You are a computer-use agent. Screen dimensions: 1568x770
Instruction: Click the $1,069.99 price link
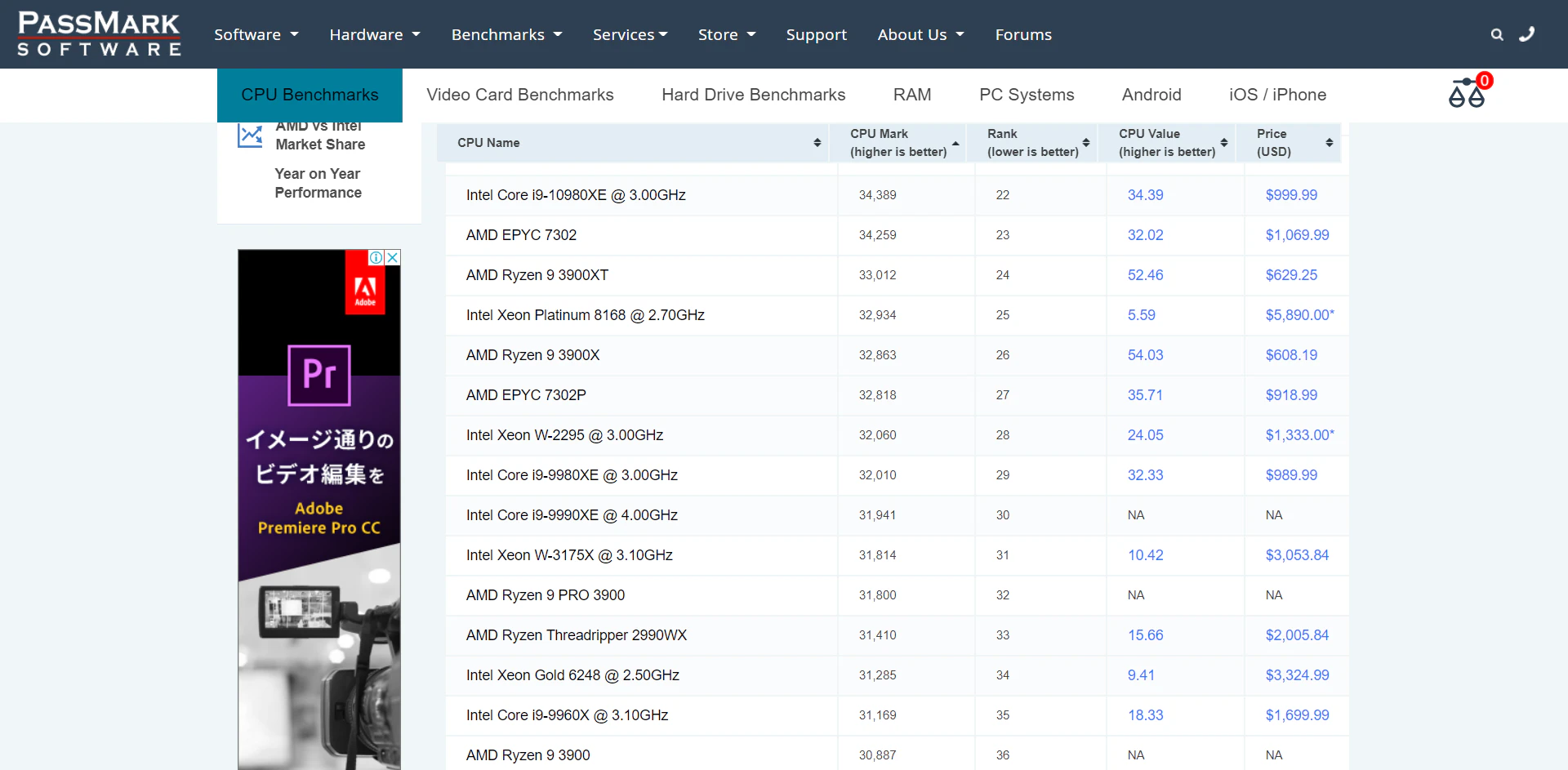1297,235
